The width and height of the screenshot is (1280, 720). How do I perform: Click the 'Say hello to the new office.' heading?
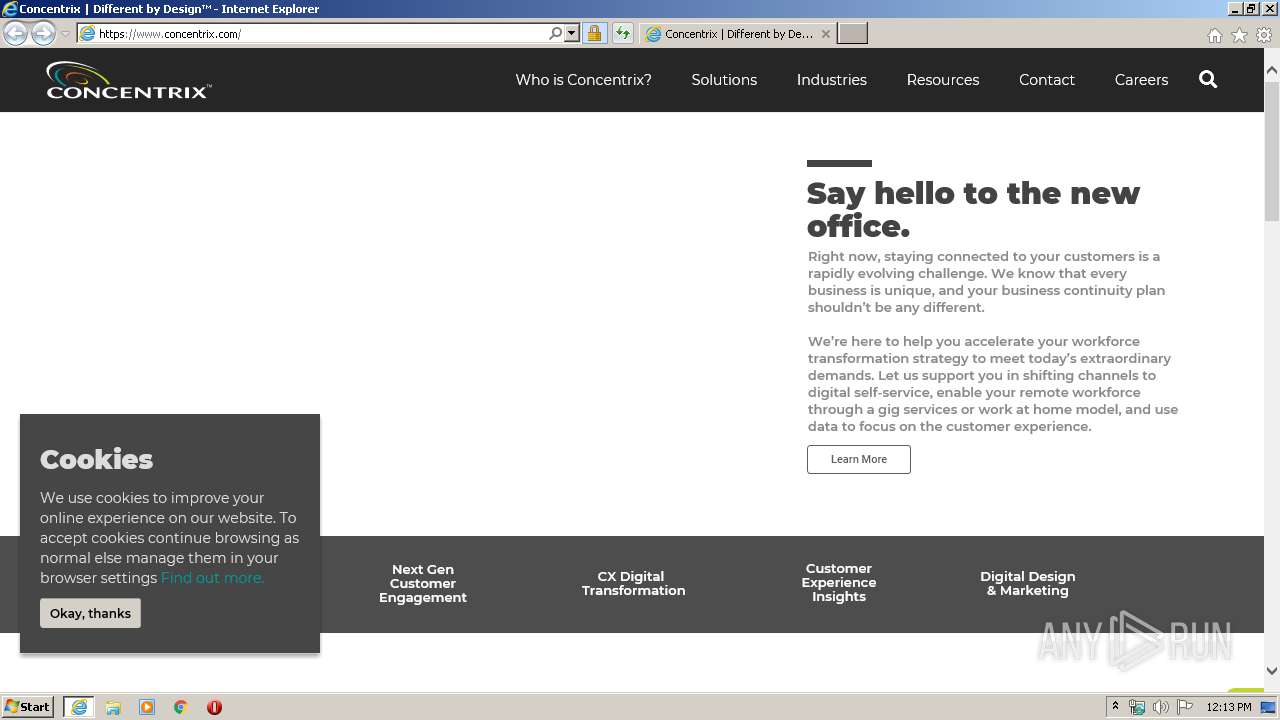tap(973, 209)
